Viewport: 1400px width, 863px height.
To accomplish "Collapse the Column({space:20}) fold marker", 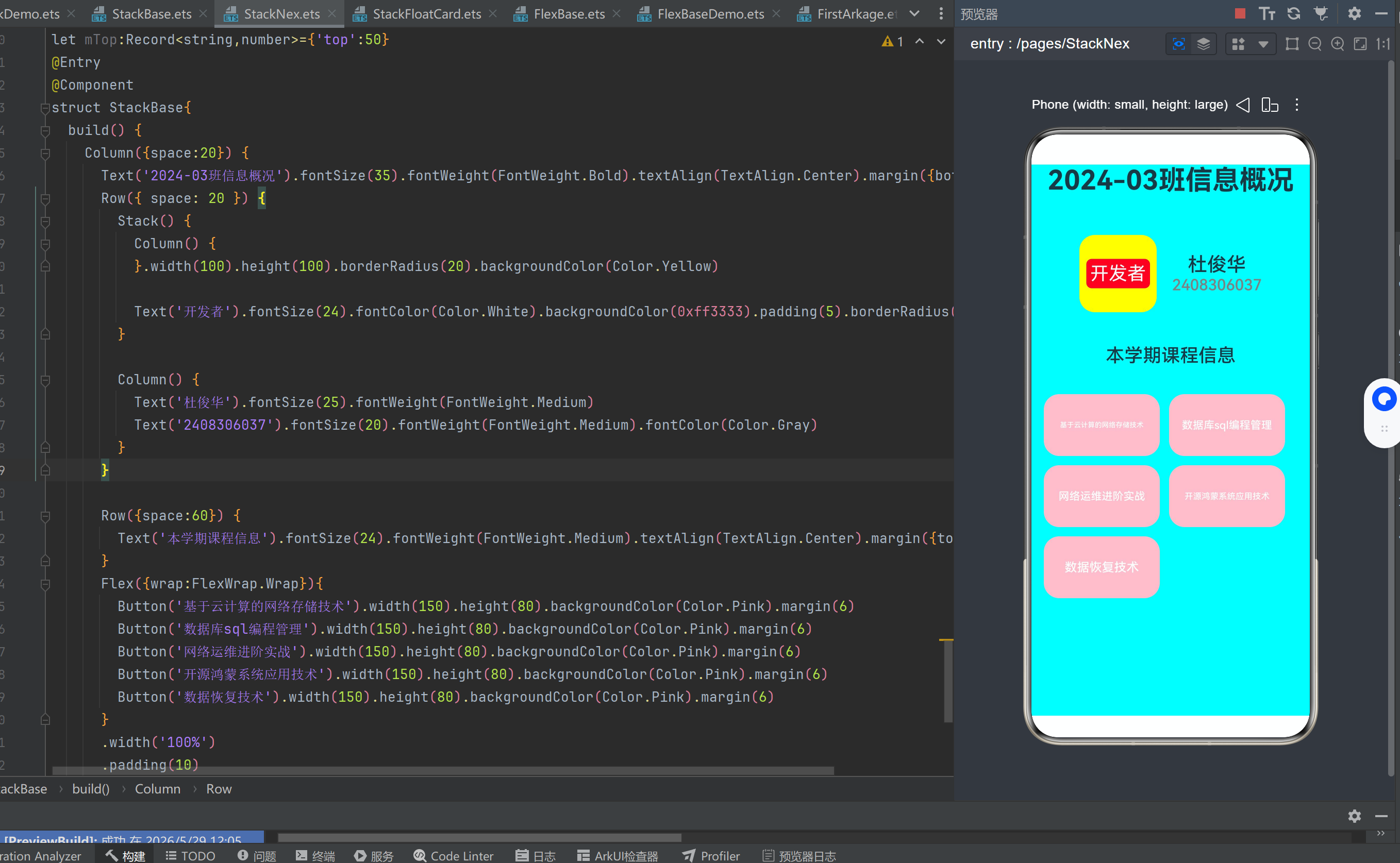I will [x=45, y=154].
